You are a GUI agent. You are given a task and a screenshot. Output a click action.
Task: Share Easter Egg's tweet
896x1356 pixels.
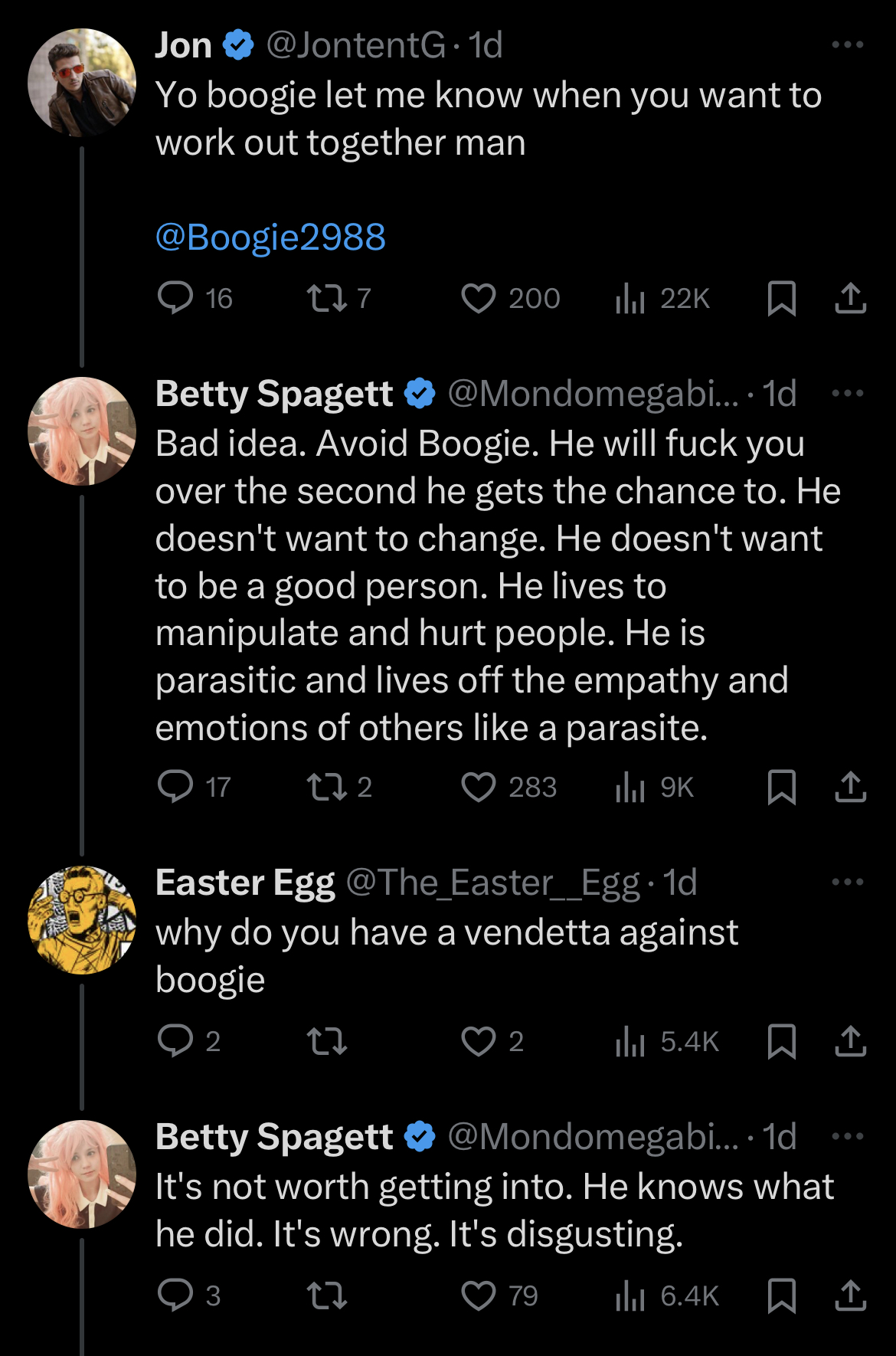(x=850, y=1041)
